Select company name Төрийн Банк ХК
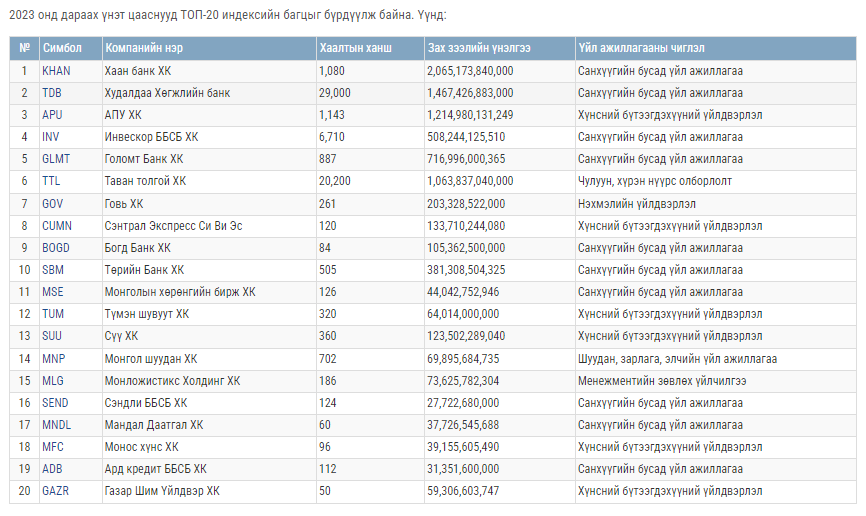This screenshot has width=866, height=516. [x=144, y=270]
